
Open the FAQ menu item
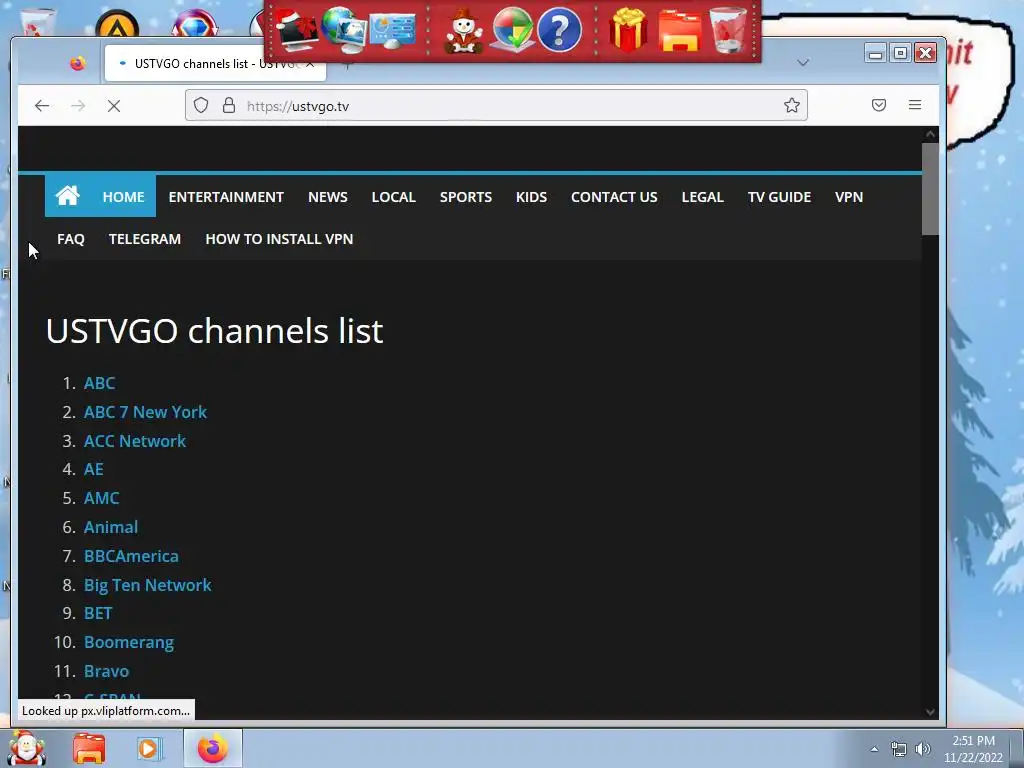(71, 239)
